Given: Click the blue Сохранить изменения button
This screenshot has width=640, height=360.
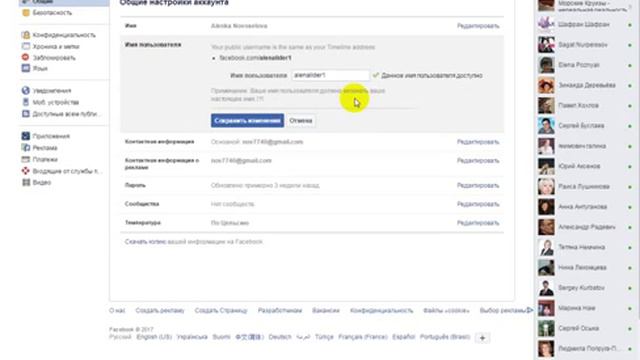Looking at the screenshot, I should pyautogui.click(x=247, y=120).
